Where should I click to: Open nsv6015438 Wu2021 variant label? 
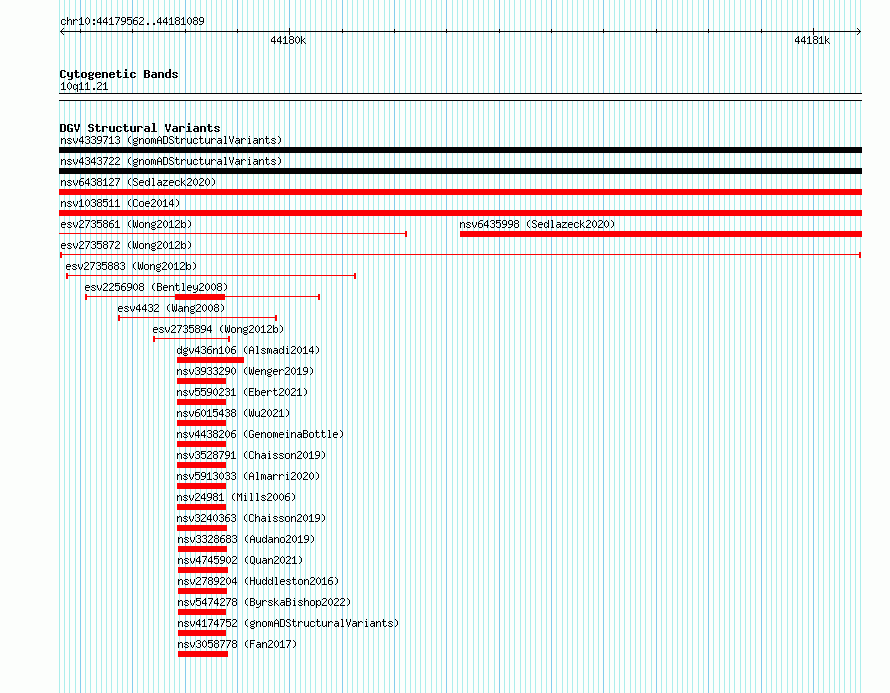pyautogui.click(x=233, y=413)
